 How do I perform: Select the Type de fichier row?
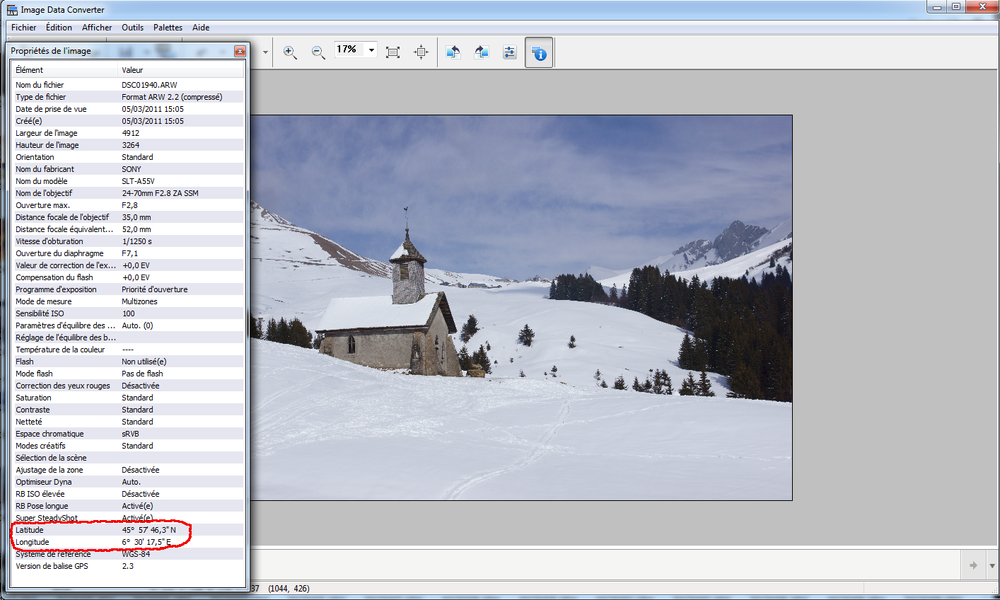pos(128,97)
